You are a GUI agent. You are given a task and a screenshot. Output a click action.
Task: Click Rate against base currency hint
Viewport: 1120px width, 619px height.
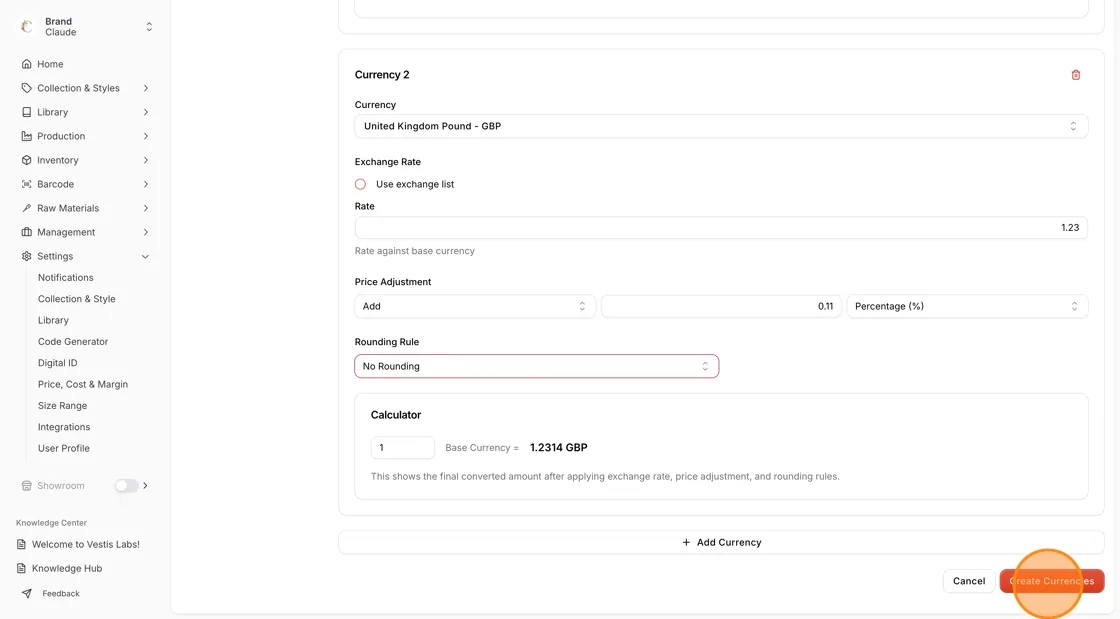(414, 251)
